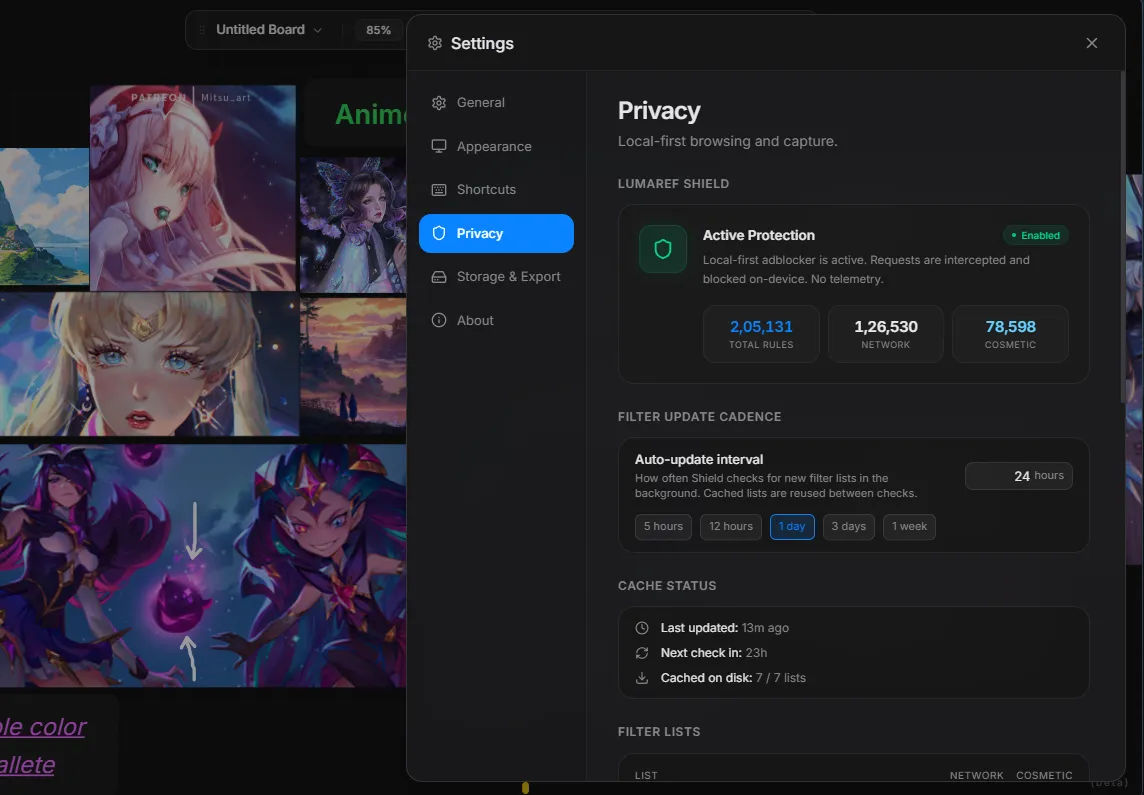The image size is (1144, 795).
Task: Click the green Anime title text on board
Action: coord(370,115)
